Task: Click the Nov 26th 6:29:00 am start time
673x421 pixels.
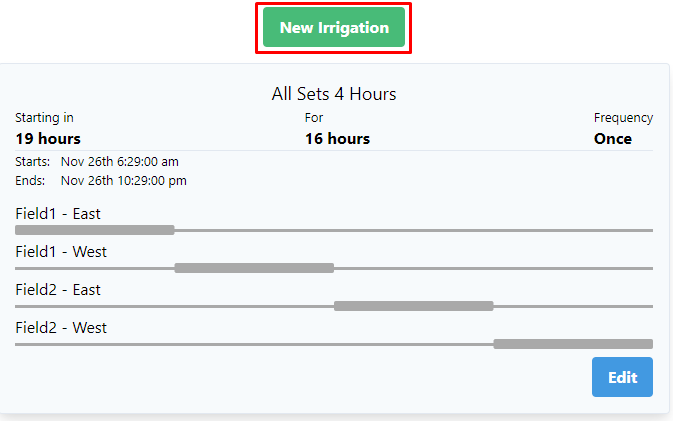Action: pyautogui.click(x=120, y=162)
